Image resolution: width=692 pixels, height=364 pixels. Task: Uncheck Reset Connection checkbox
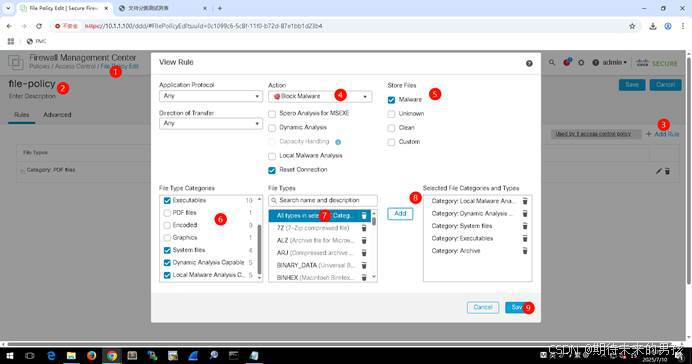tap(272, 170)
